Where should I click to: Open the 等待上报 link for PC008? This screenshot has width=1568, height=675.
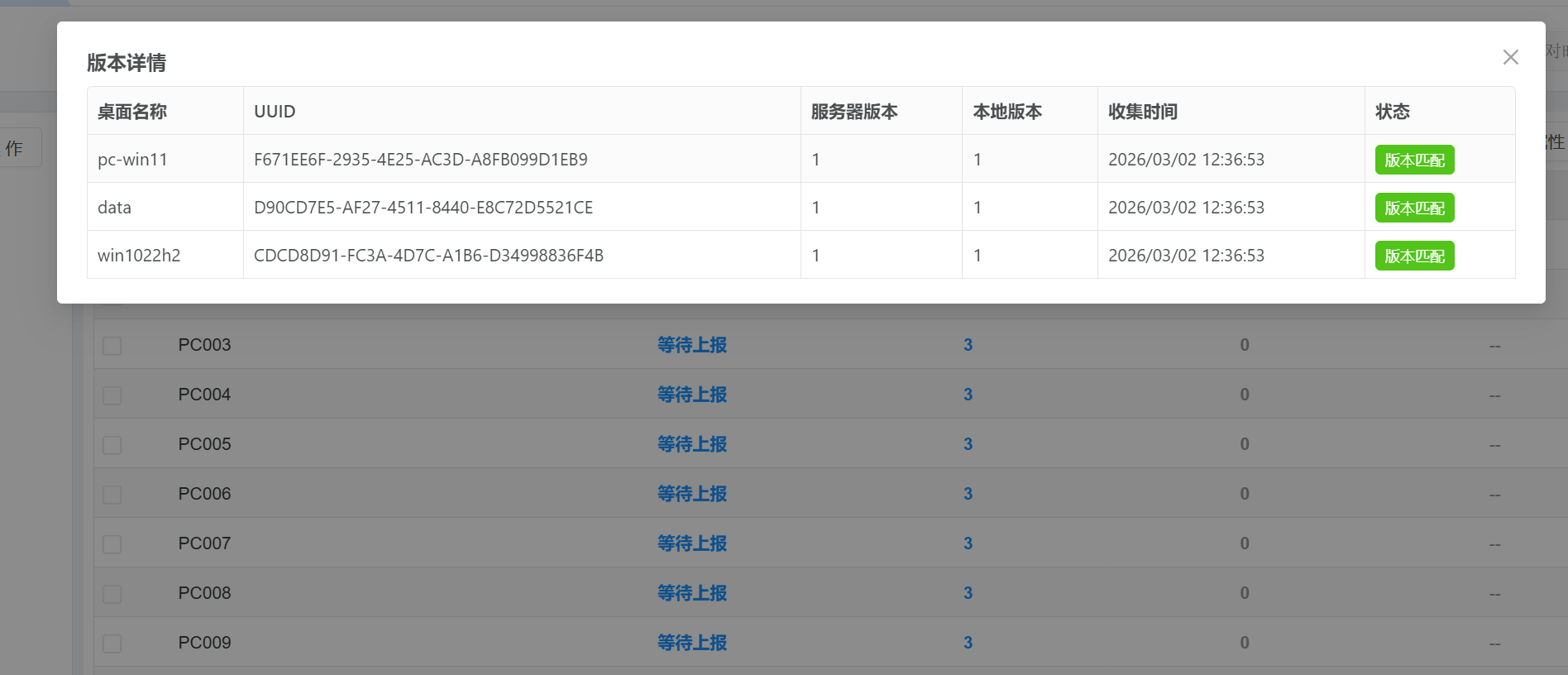pos(691,593)
